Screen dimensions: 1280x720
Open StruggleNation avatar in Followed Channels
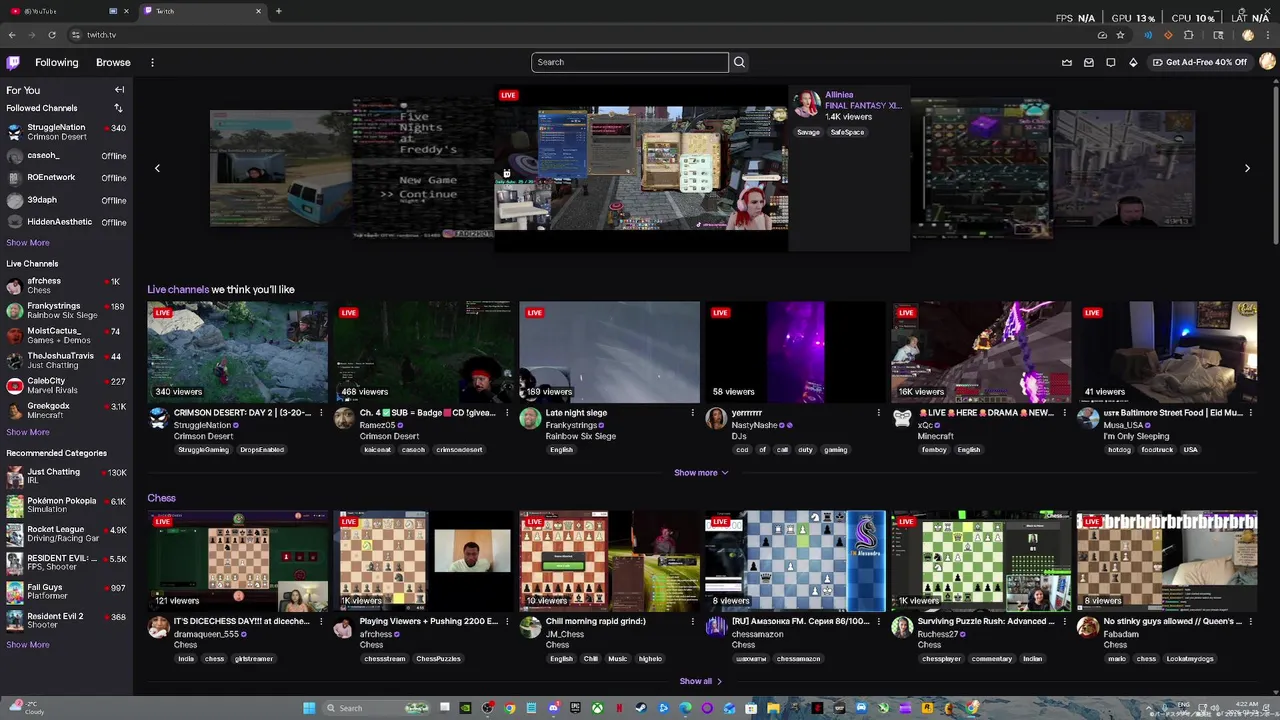click(14, 132)
